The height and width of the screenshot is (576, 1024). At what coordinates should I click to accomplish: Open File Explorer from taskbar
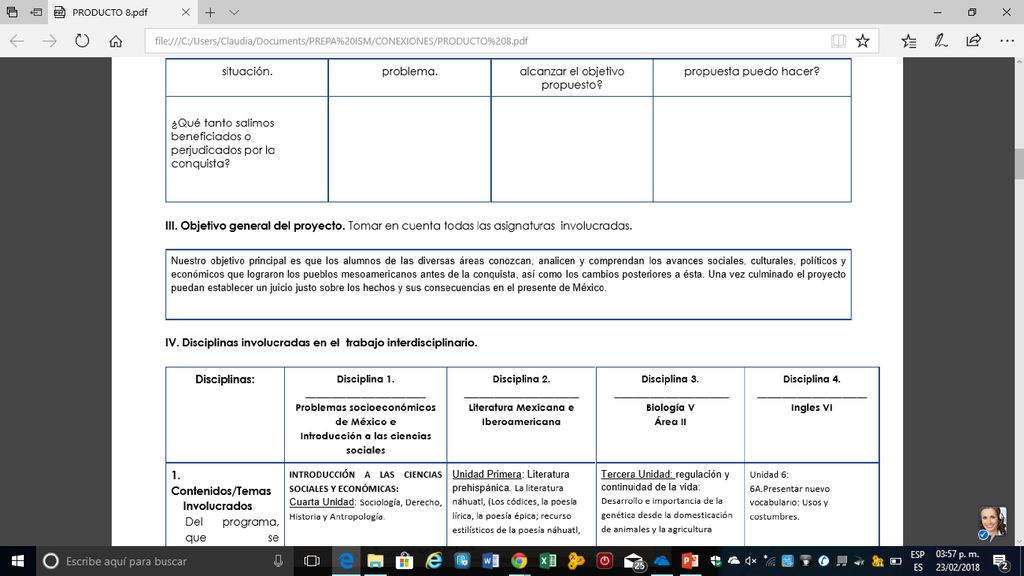376,561
